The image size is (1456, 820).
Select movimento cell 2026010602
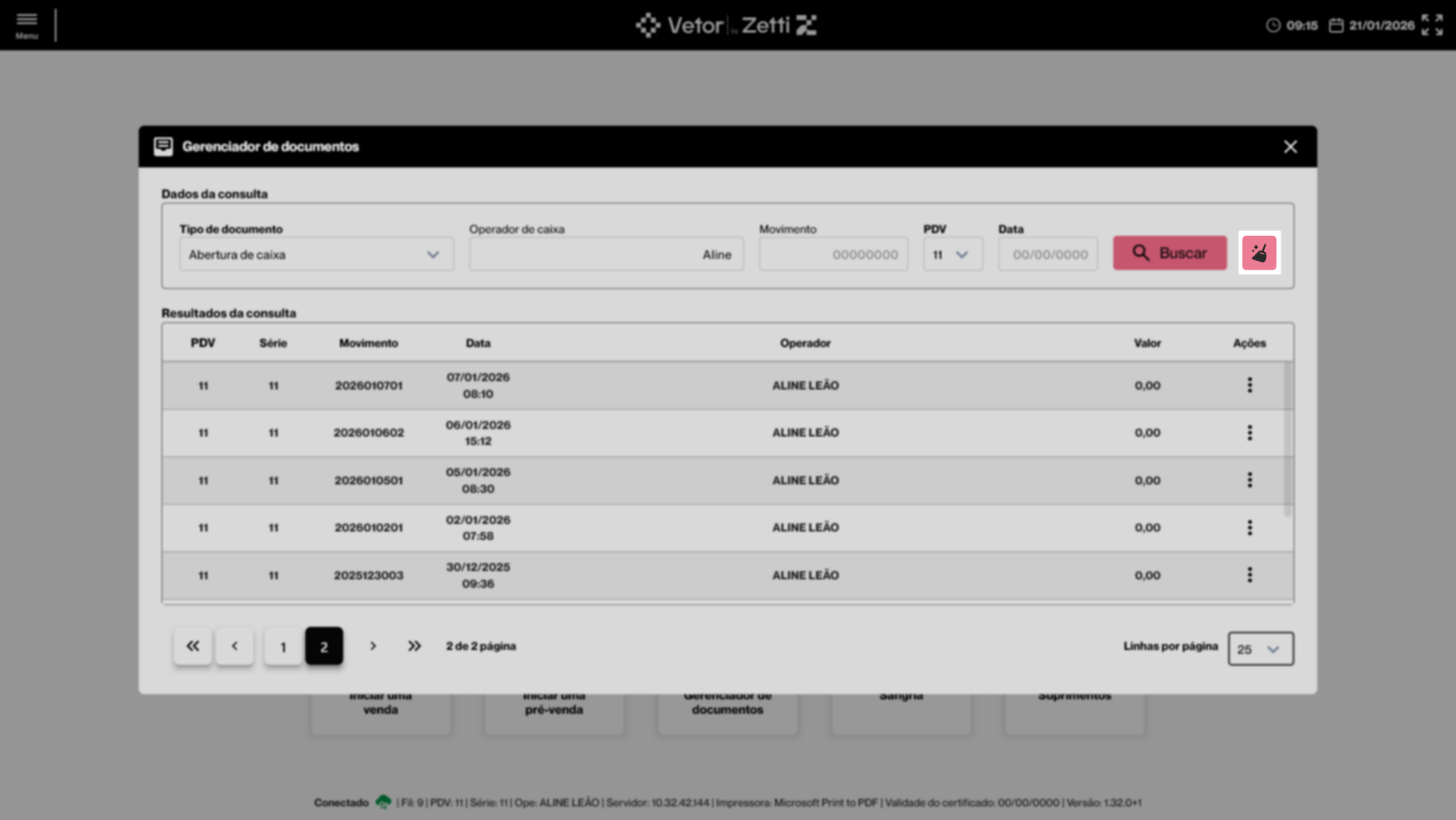pos(369,433)
